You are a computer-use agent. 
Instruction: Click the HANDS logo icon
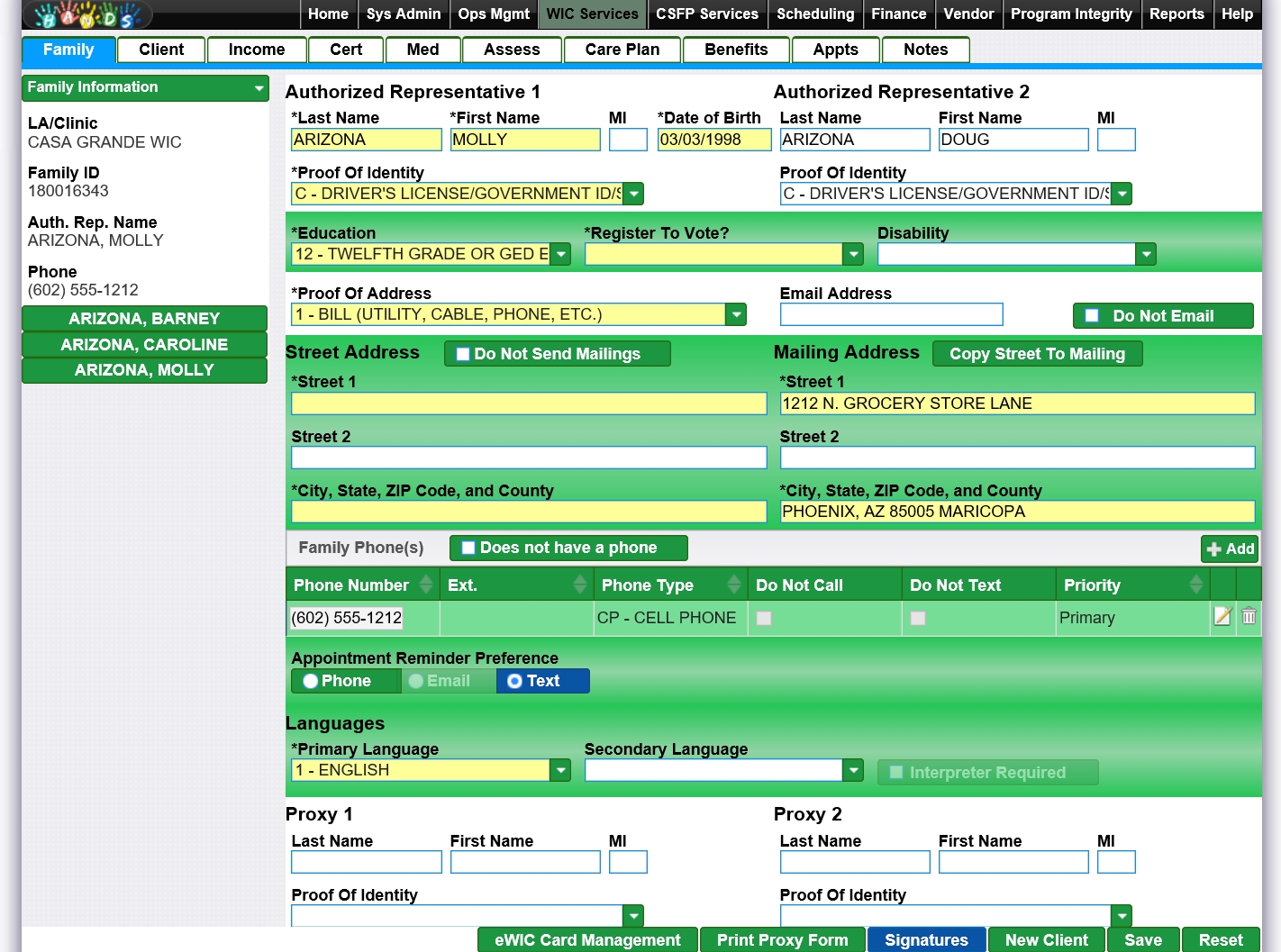[x=86, y=15]
